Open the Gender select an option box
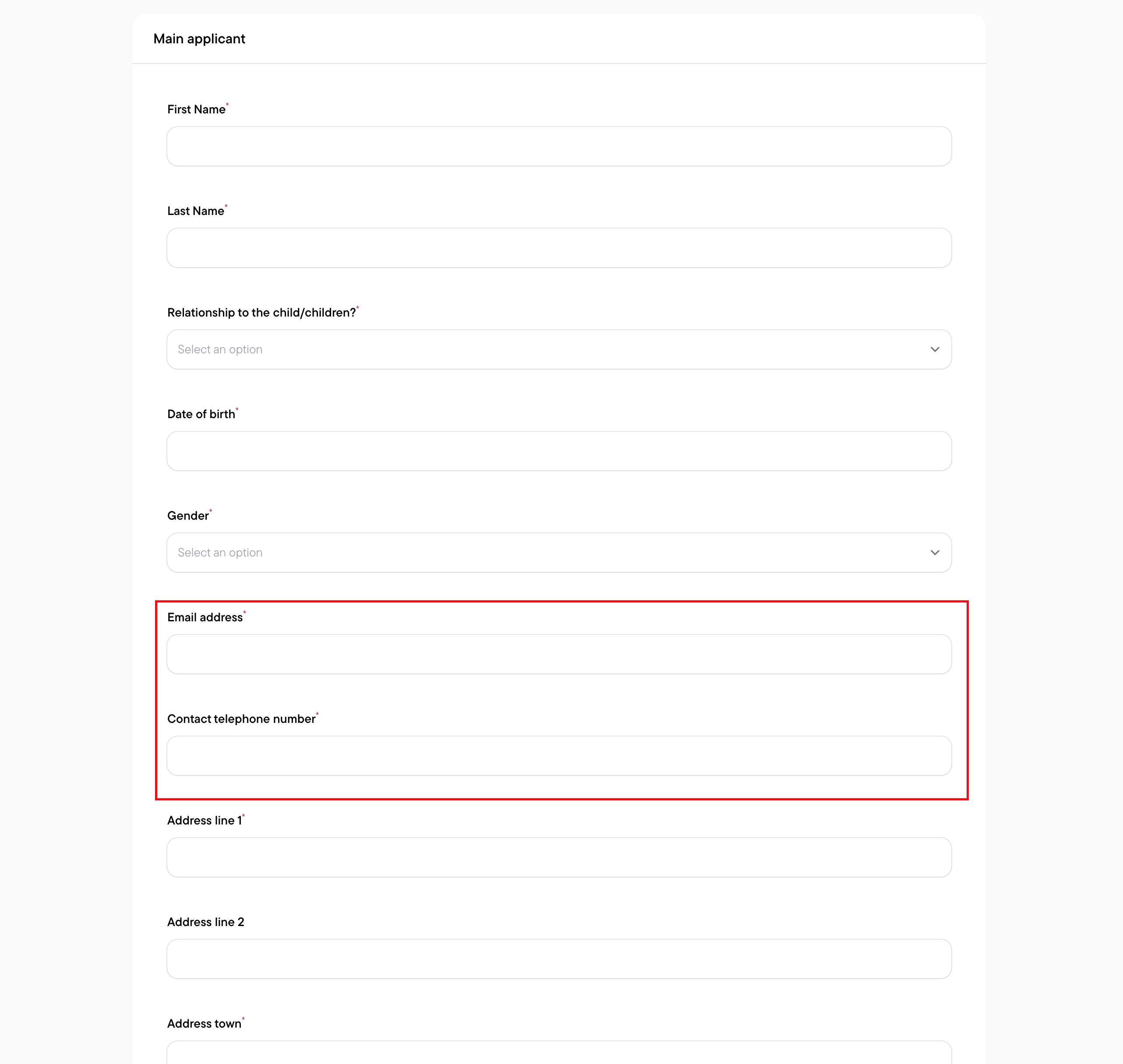 pyautogui.click(x=559, y=553)
